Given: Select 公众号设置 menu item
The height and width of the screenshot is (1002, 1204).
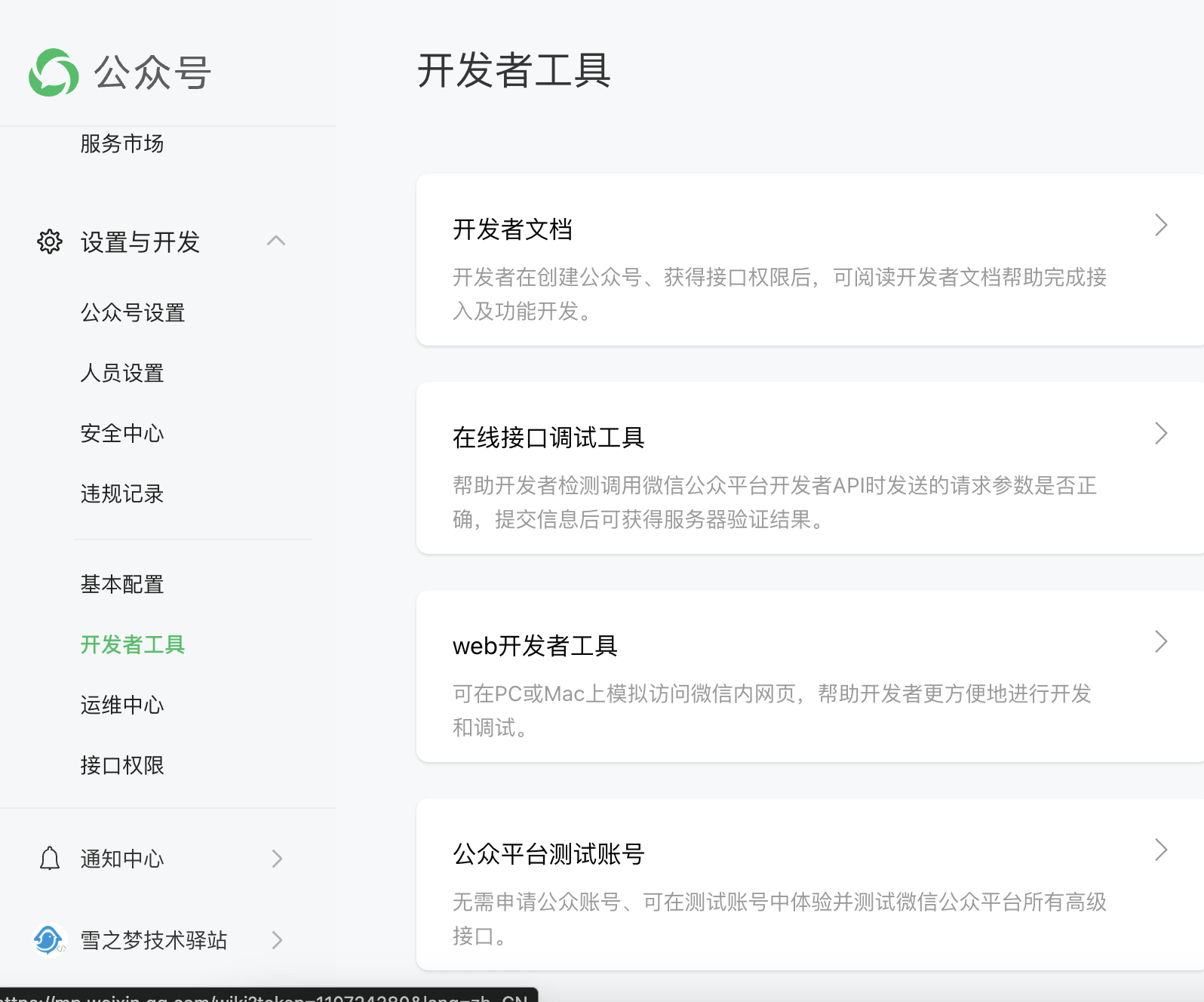Looking at the screenshot, I should tap(133, 312).
